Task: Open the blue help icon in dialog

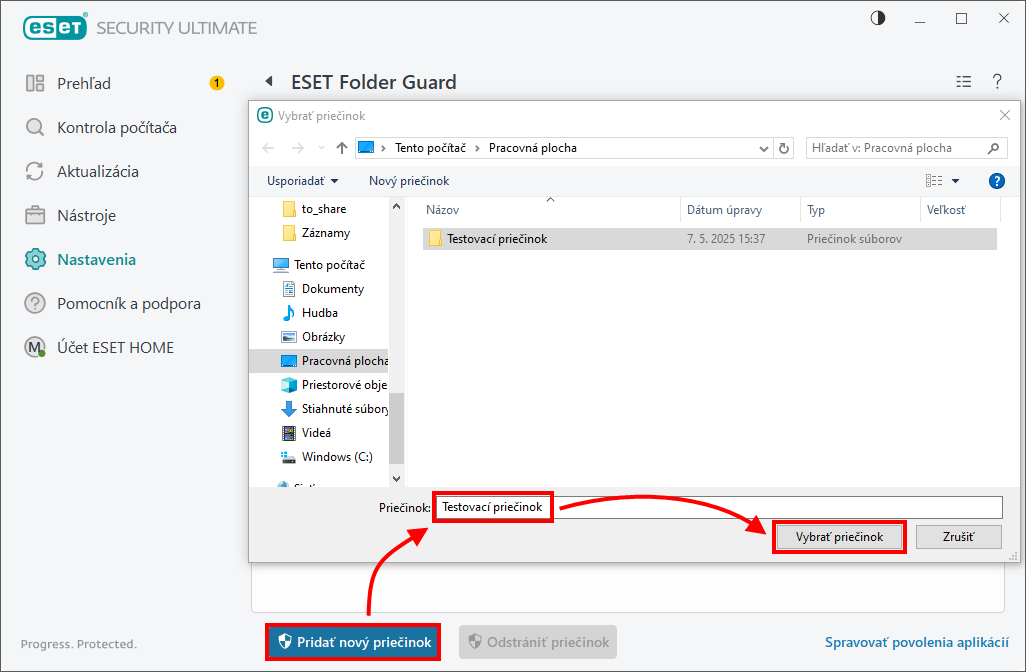Action: tap(997, 181)
